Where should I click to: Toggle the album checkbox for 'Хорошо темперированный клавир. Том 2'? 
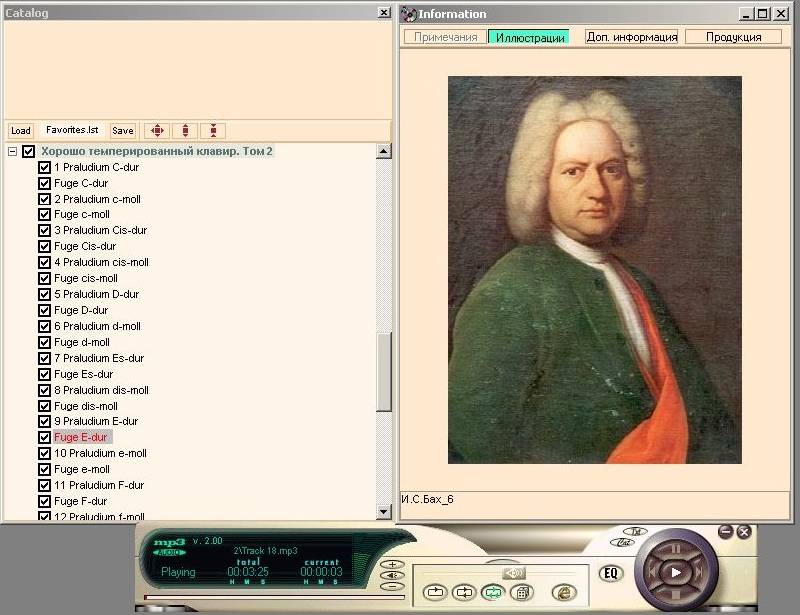29,152
